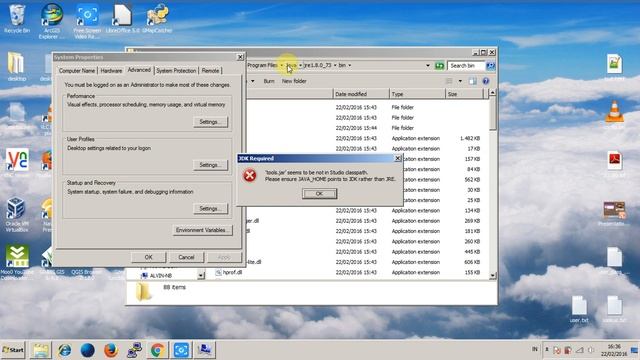
Task: Click the jre1.8.0_73 breadcrumb segment
Action: point(318,65)
